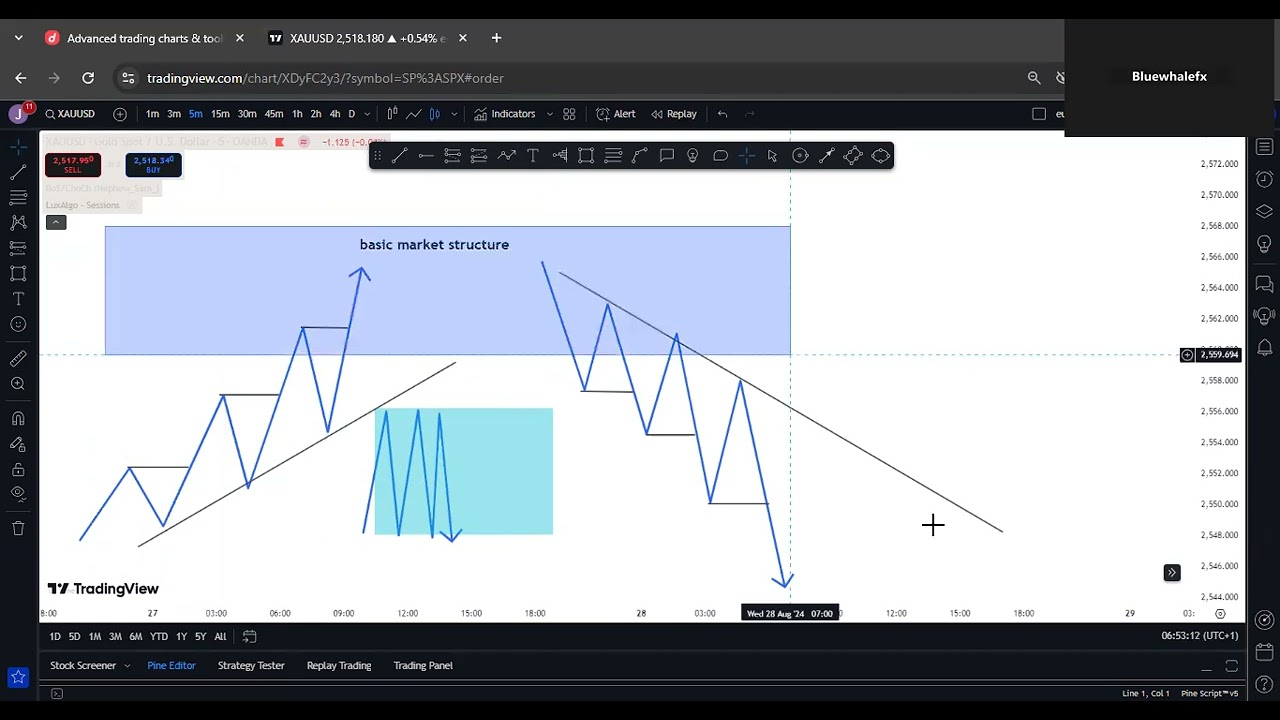Open the watchlist panel in right sidebar
This screenshot has width=1280, height=720.
(1264, 148)
